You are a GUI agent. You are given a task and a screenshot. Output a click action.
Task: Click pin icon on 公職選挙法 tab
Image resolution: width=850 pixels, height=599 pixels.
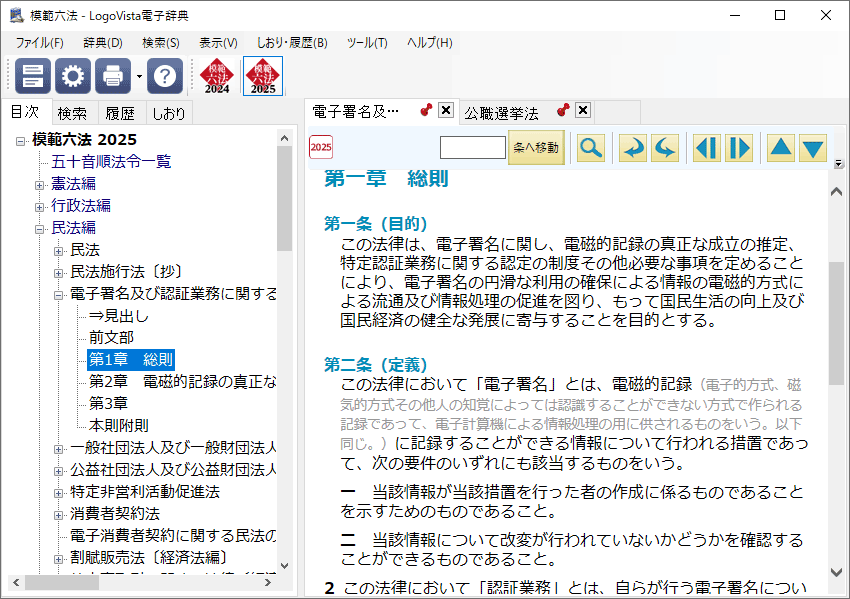click(x=563, y=110)
